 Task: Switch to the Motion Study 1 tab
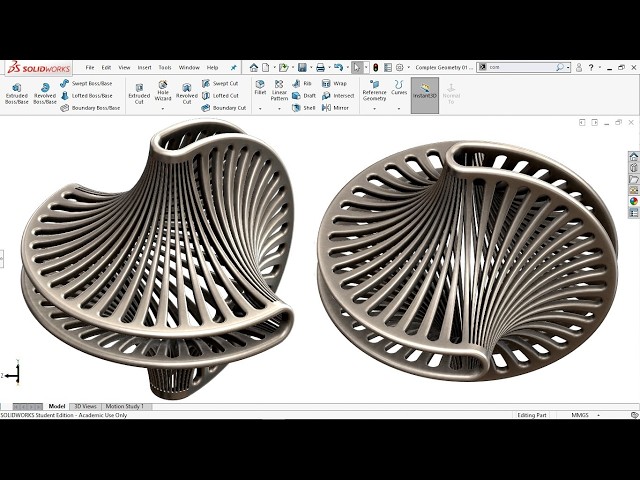point(126,406)
